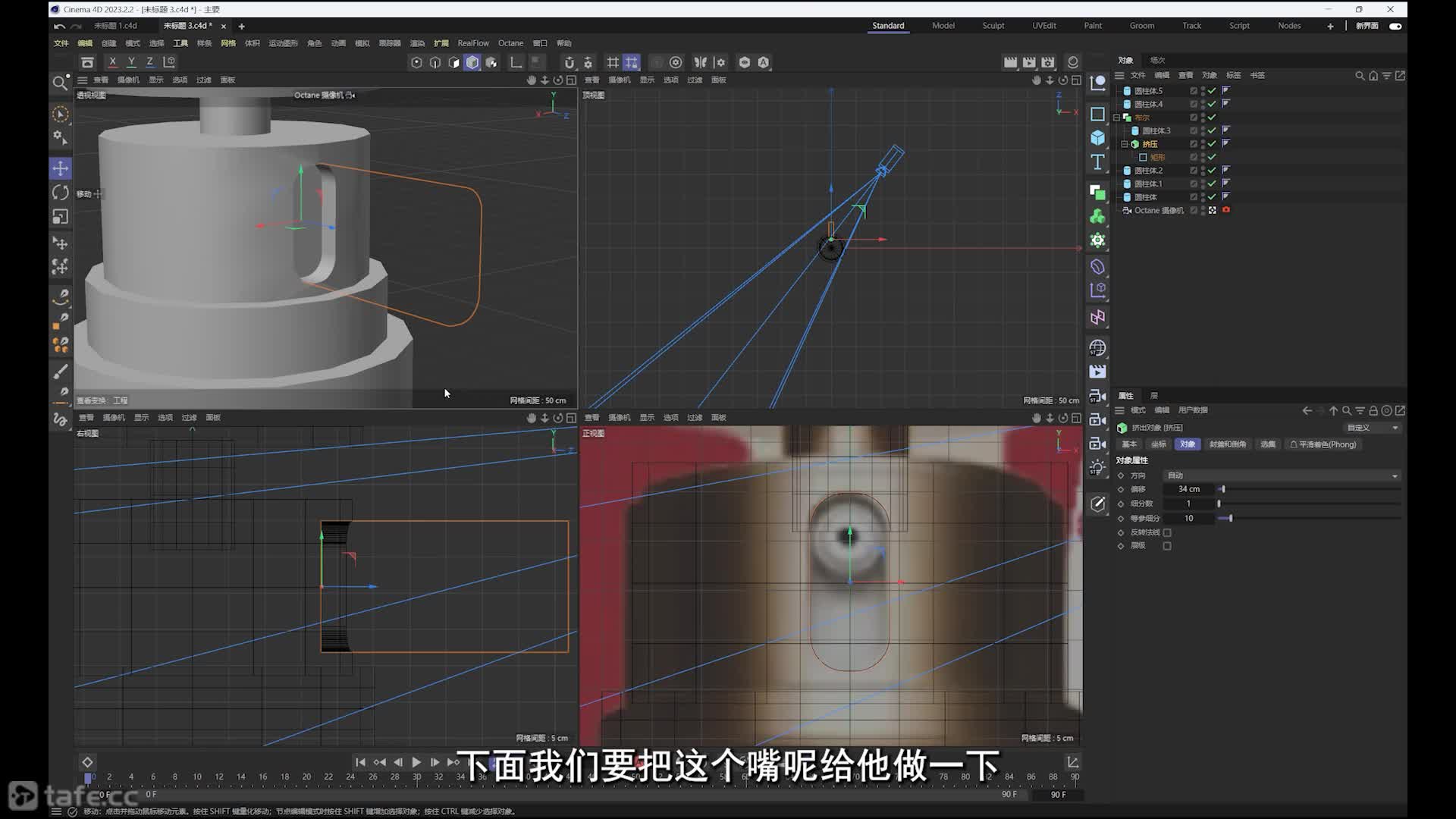
Task: Enable the 反转法线 checkbox
Action: pos(1167,532)
